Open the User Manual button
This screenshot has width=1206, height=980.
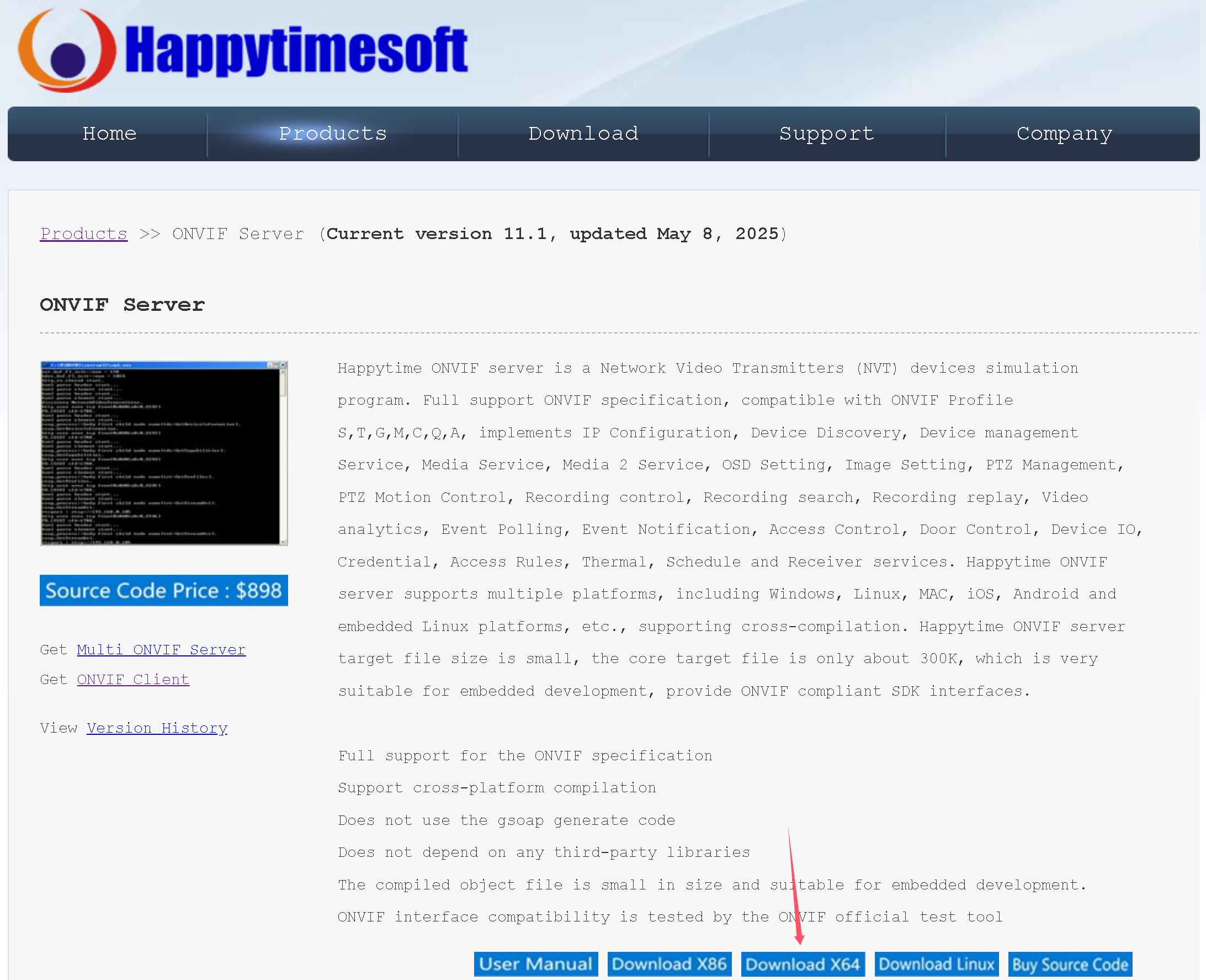tap(535, 963)
